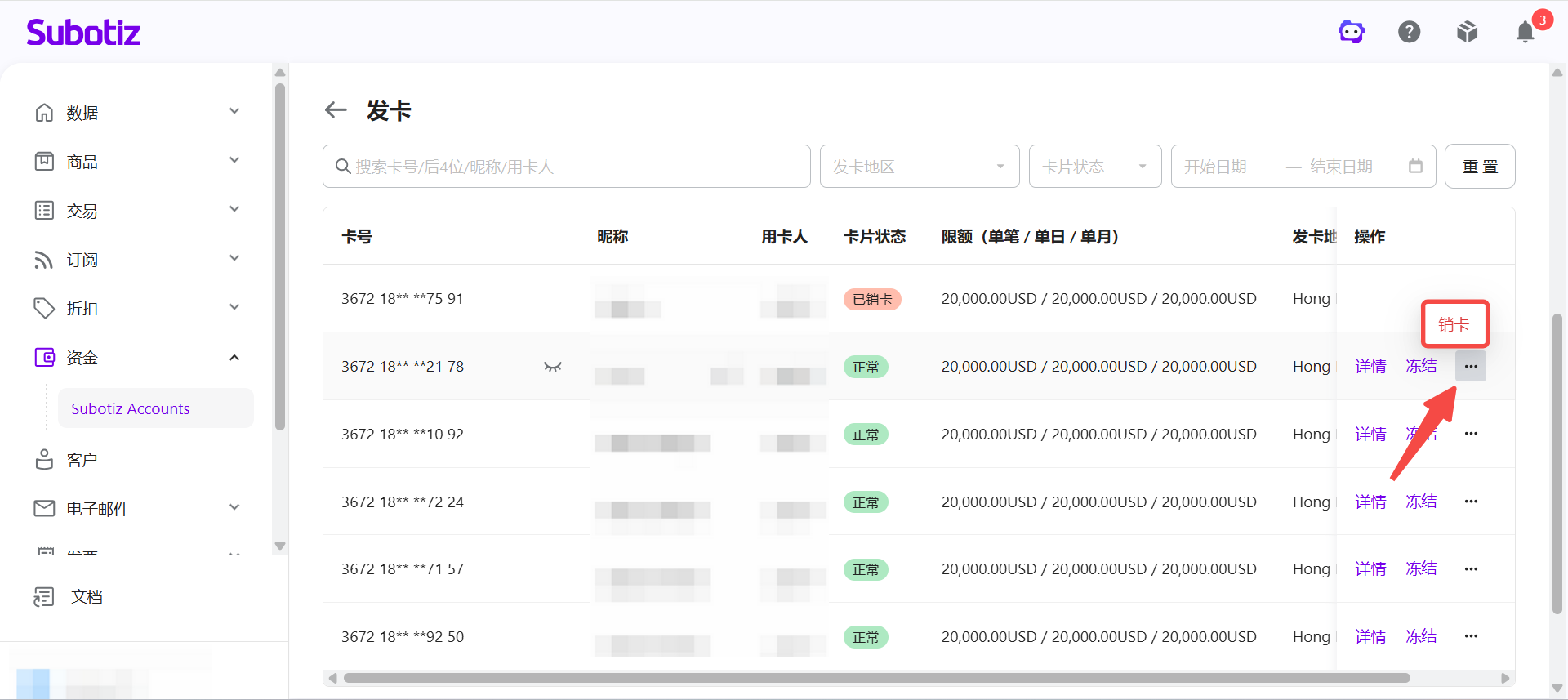Expand the 电子邮件 menu chevron
The width and height of the screenshot is (1568, 700).
(x=234, y=507)
